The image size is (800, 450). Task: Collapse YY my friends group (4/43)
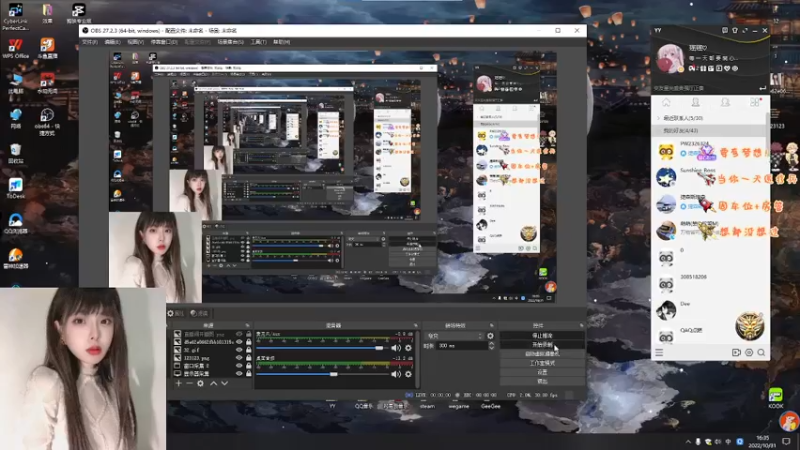[x=709, y=131]
